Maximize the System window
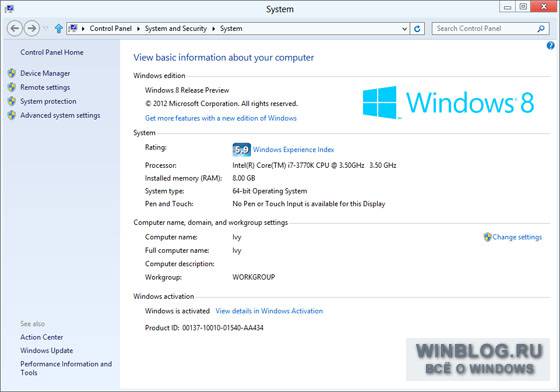Image resolution: width=560 pixels, height=392 pixels. point(523,7)
